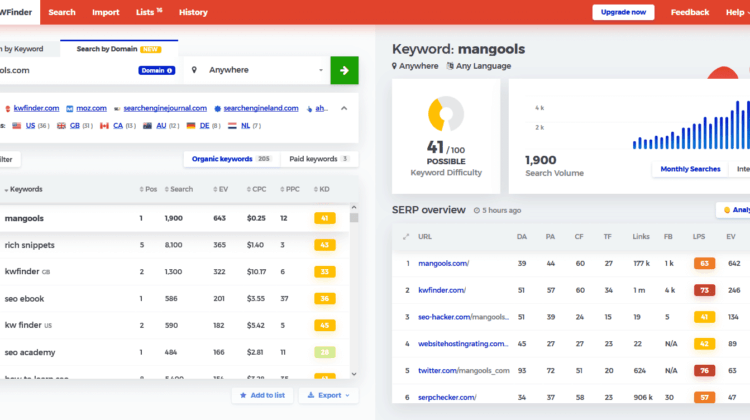
Task: Sort by the KD column header
Action: 321,189
